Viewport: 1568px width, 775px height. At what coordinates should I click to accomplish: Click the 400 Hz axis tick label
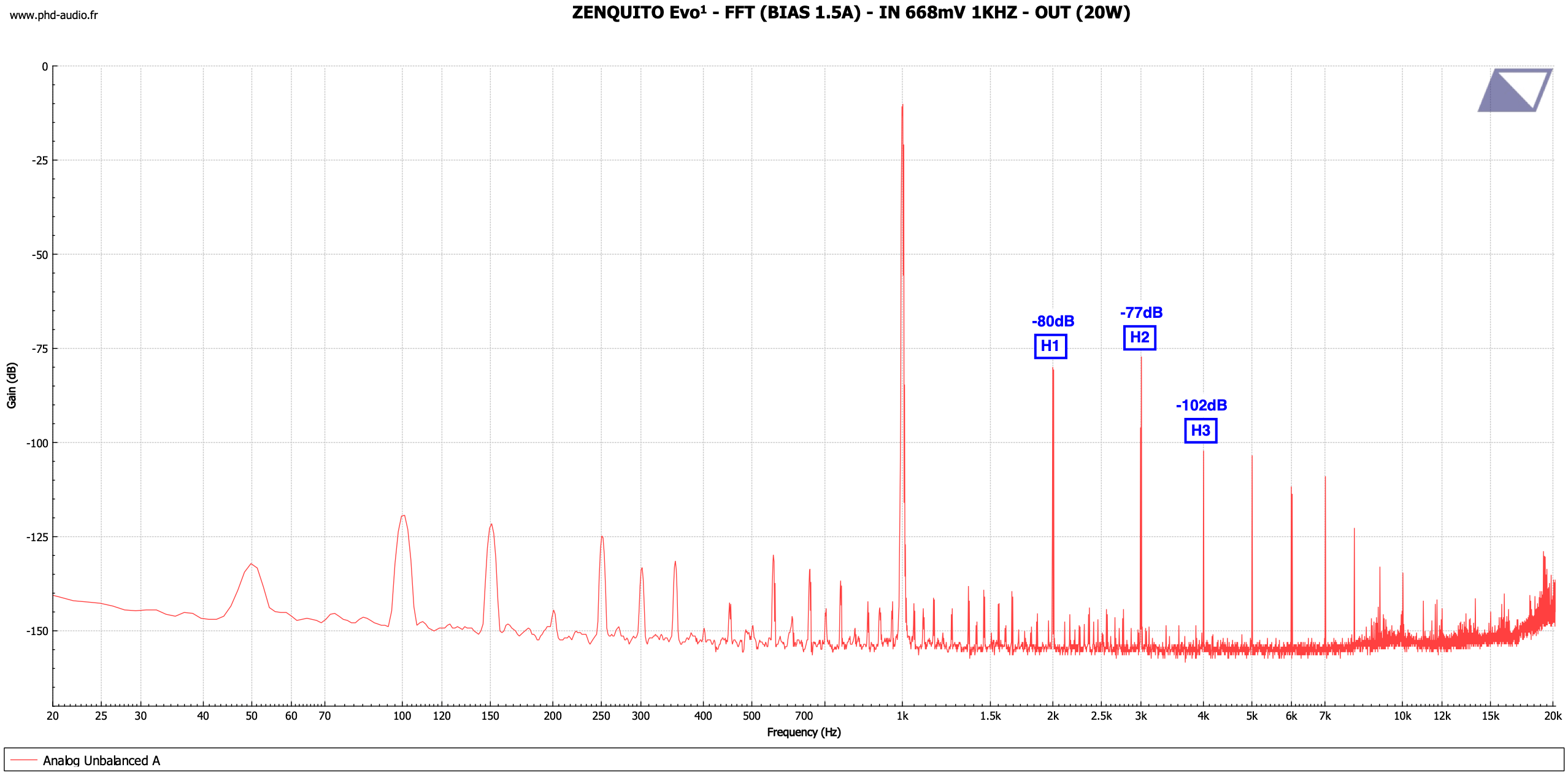(703, 716)
